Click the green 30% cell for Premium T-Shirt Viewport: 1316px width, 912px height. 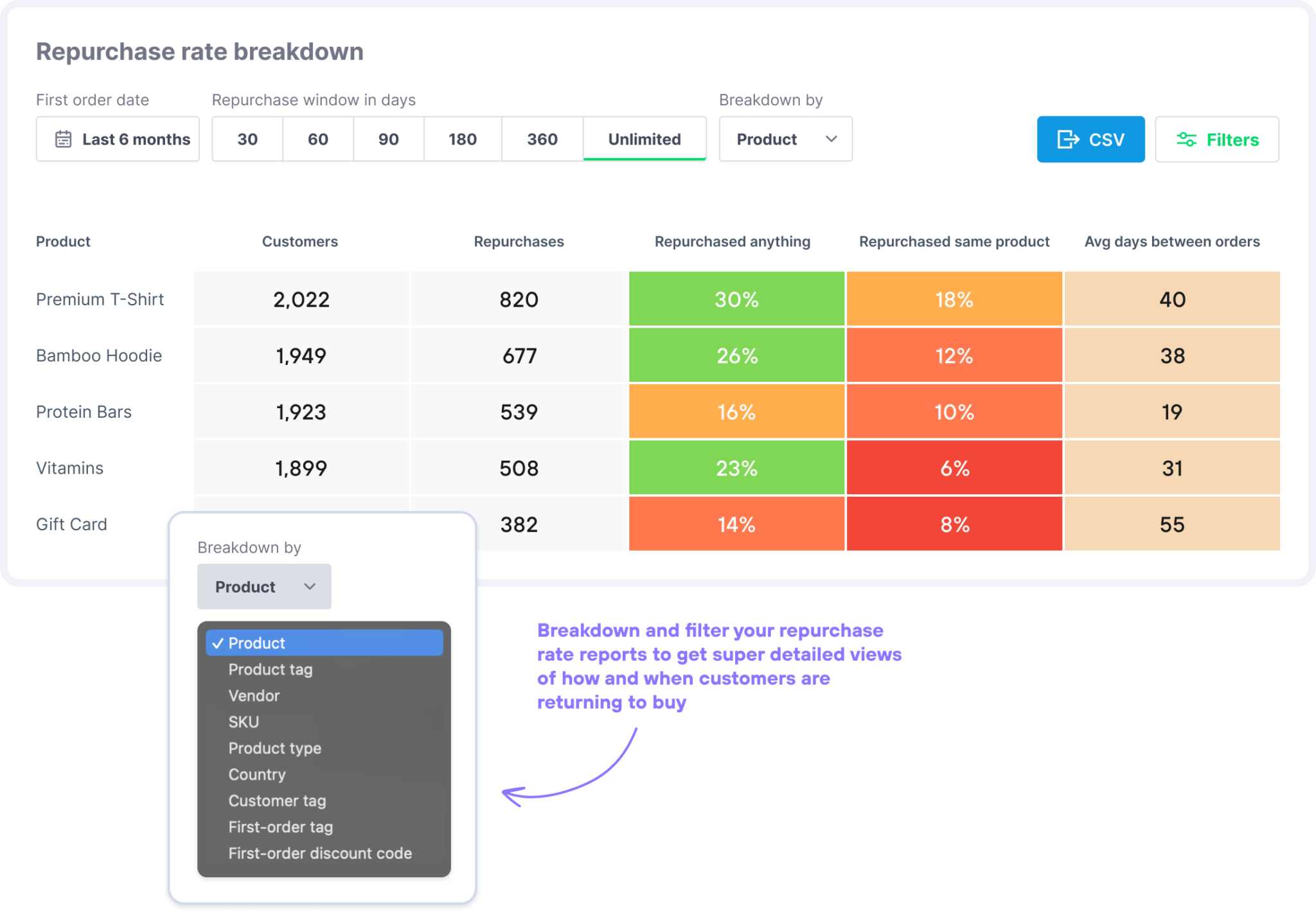(x=736, y=298)
